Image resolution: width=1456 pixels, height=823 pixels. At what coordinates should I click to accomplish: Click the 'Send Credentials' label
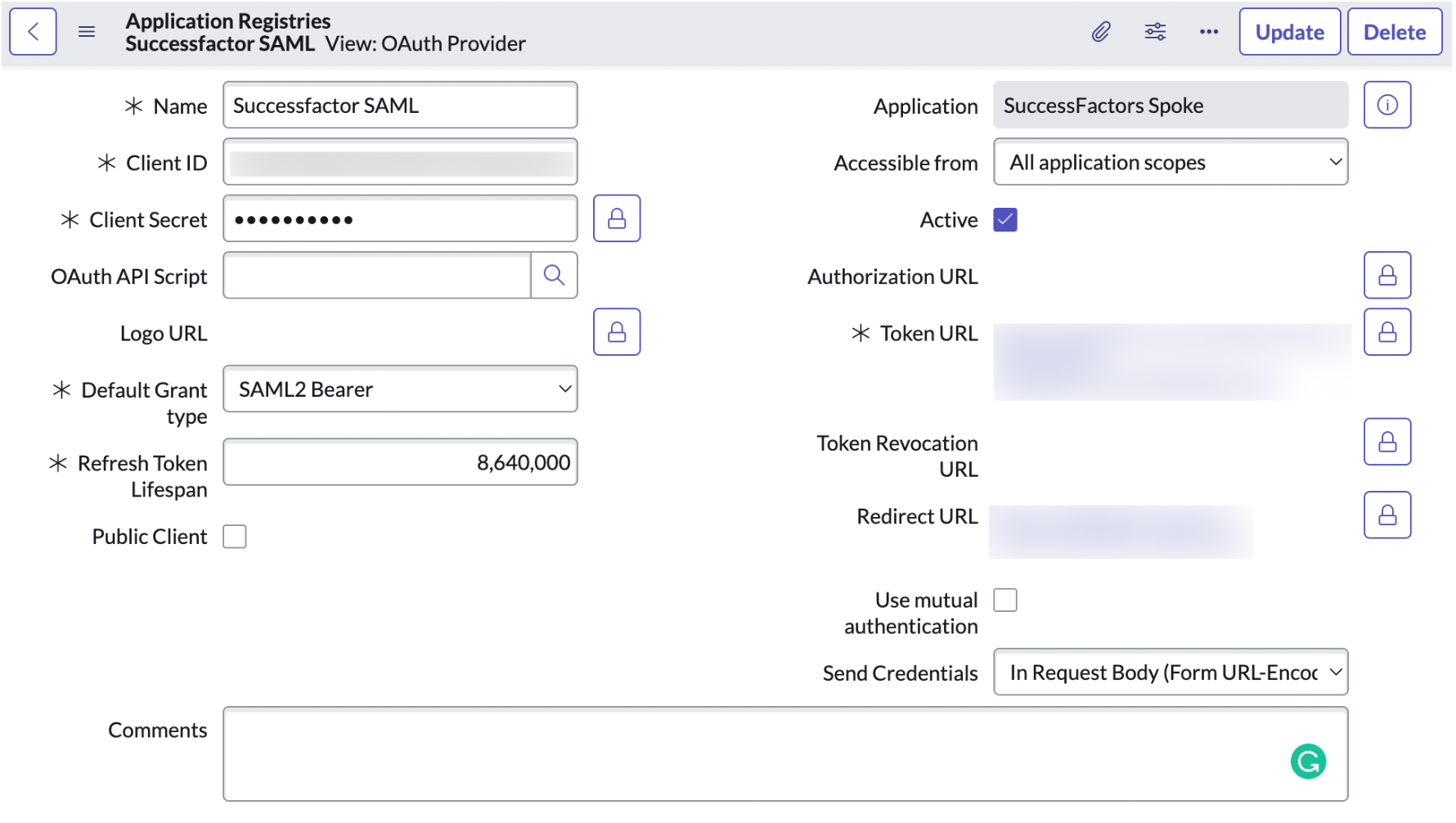[x=900, y=673]
